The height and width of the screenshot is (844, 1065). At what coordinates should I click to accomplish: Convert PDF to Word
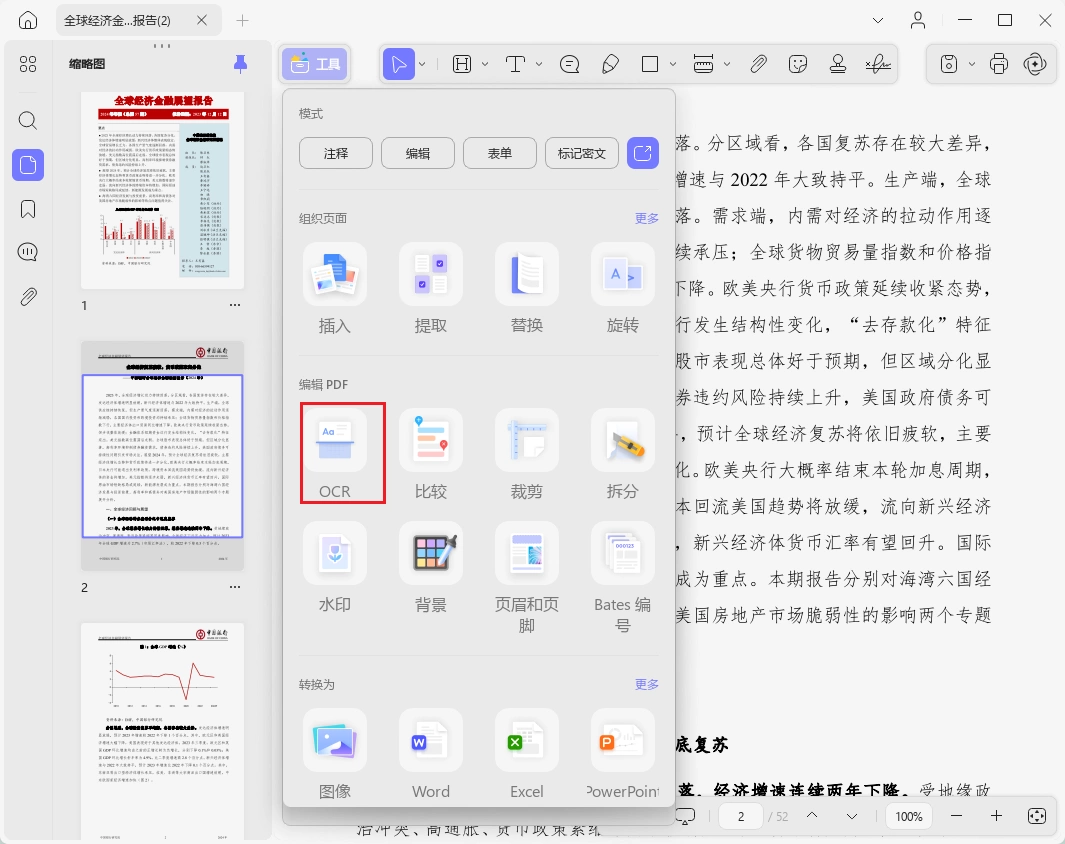pyautogui.click(x=431, y=754)
